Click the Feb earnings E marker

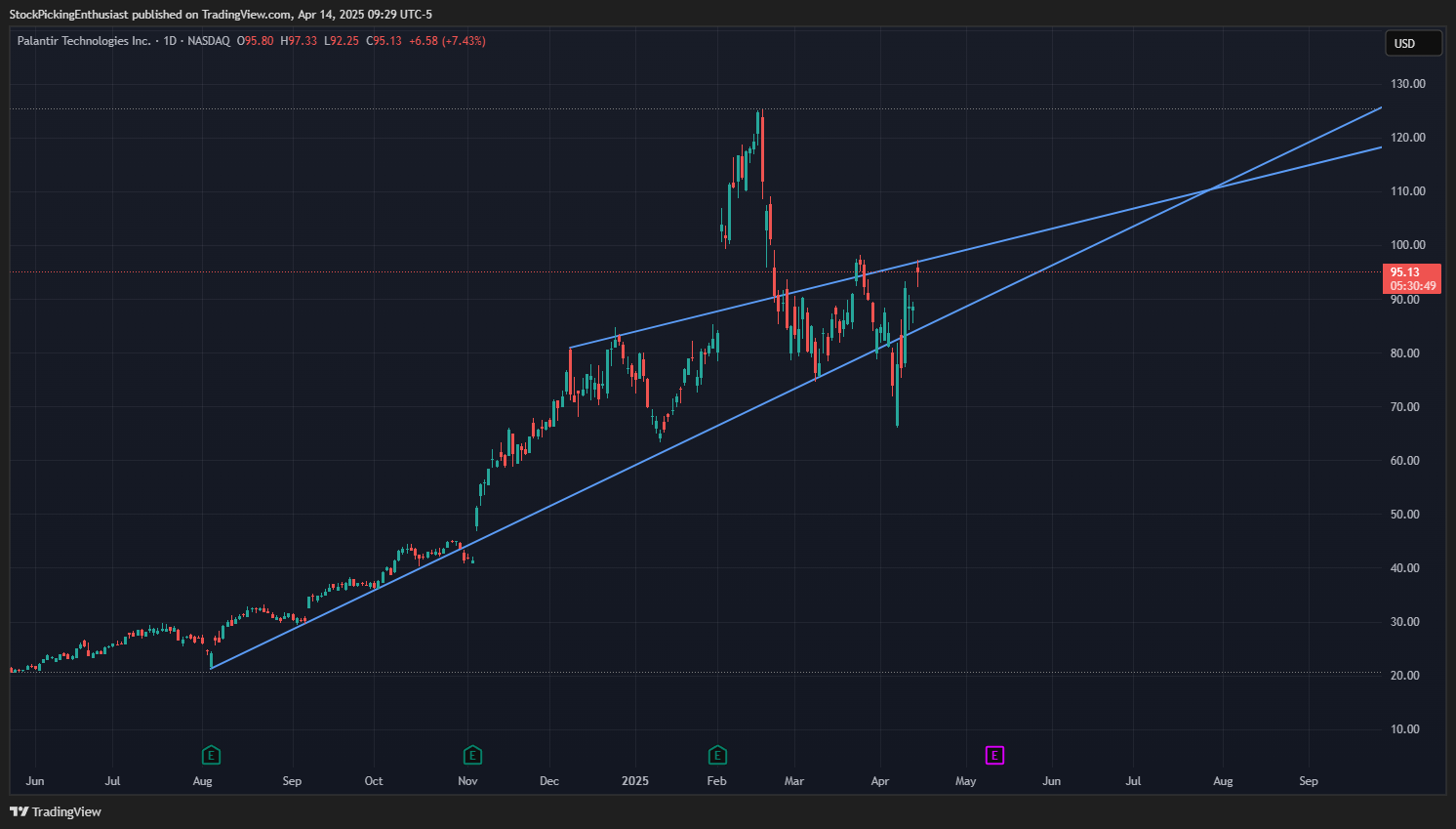coord(717,755)
